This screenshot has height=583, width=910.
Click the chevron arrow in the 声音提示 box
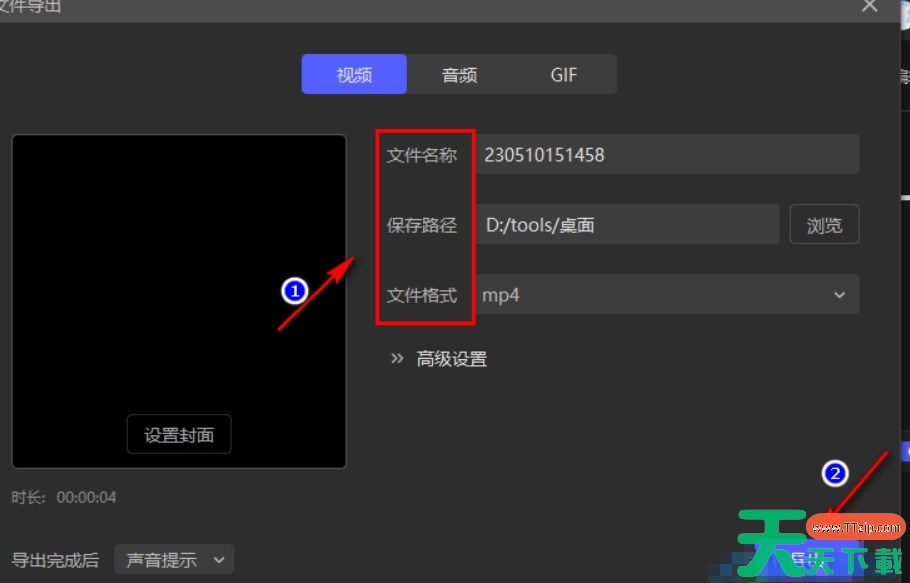[x=219, y=560]
